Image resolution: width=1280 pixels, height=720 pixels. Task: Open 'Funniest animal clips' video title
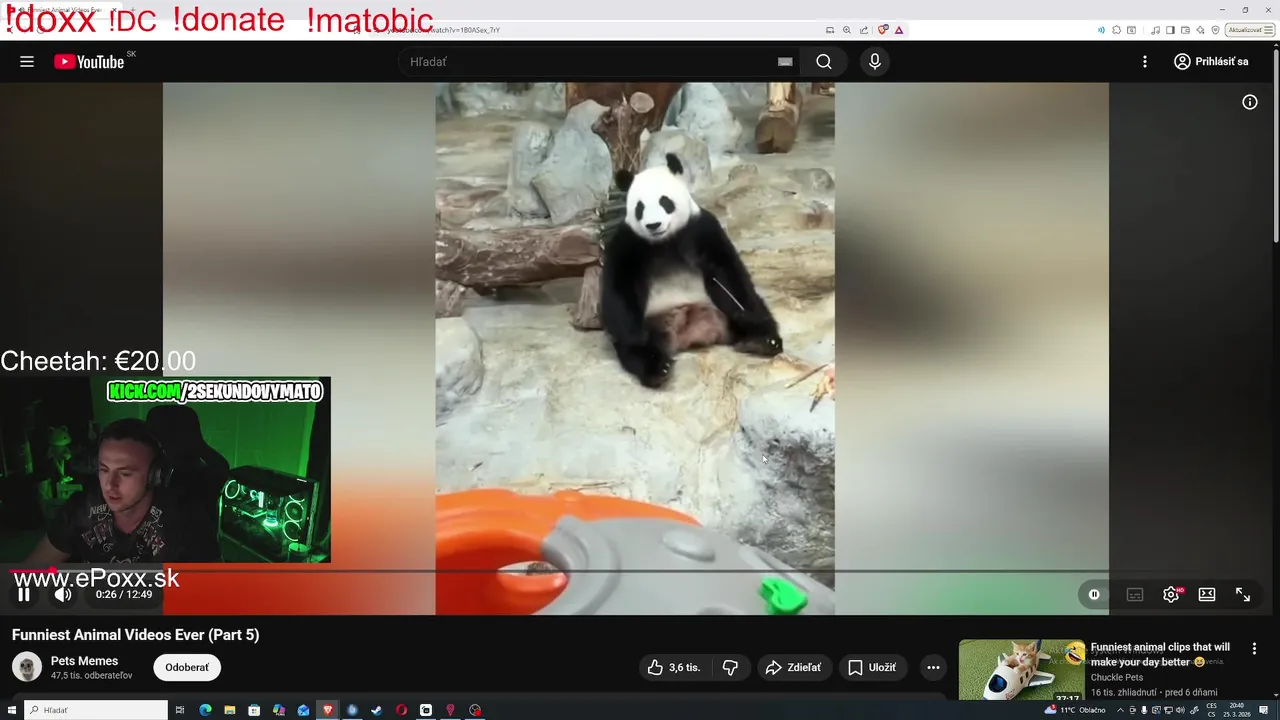point(1160,654)
